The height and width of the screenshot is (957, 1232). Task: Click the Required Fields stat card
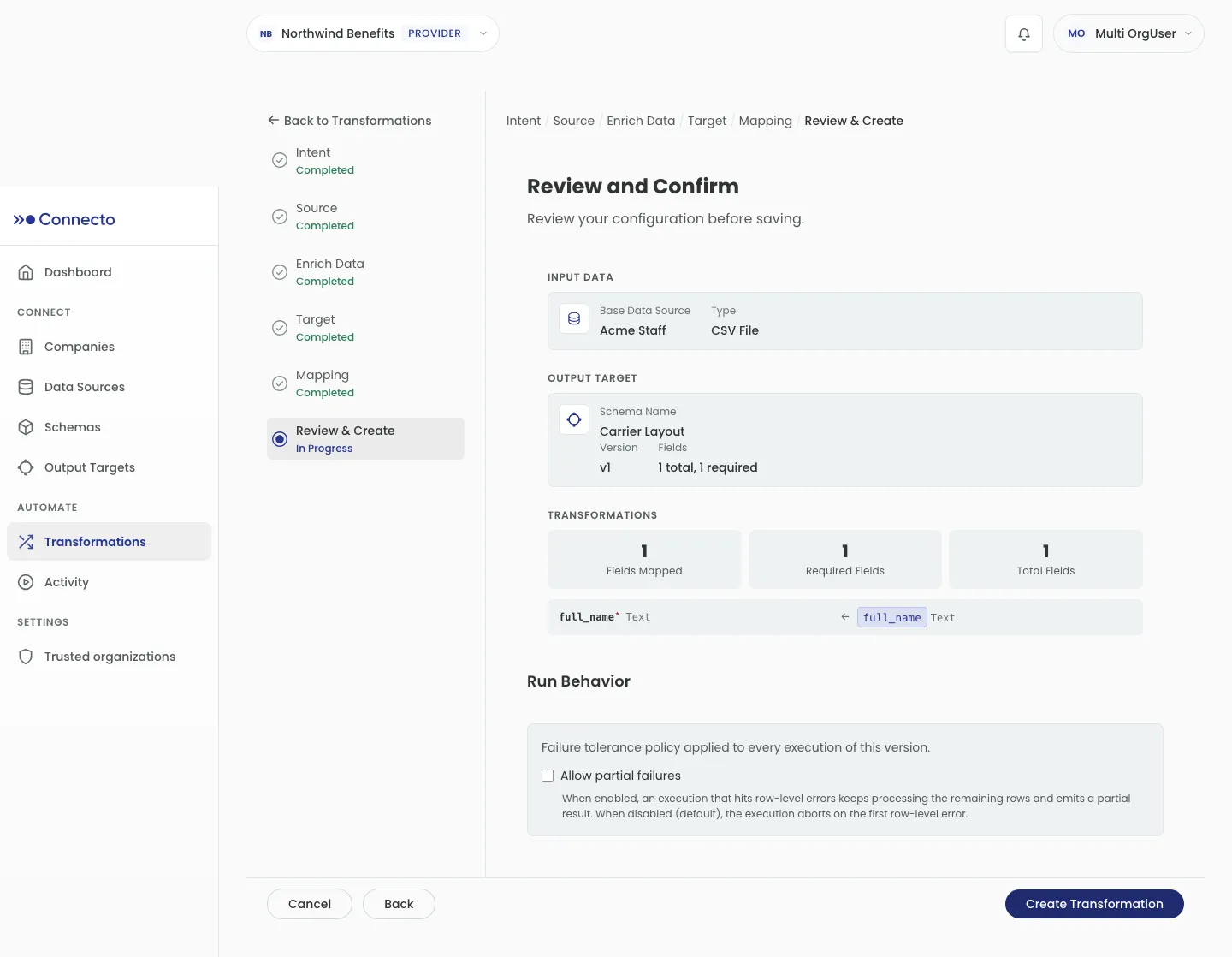(845, 559)
